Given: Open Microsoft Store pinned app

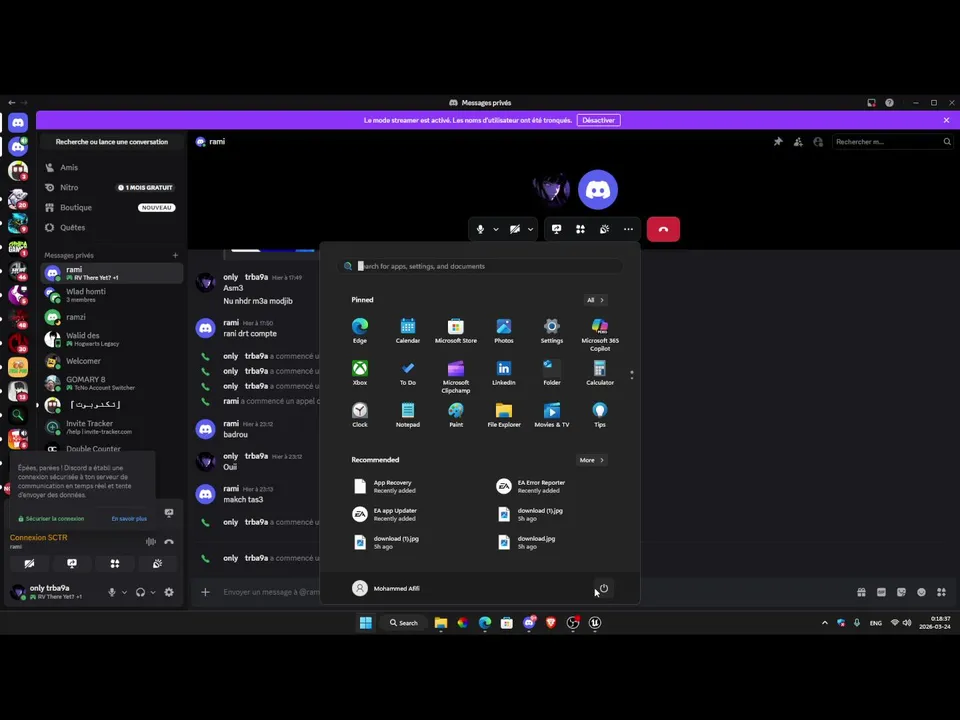Looking at the screenshot, I should [x=456, y=330].
